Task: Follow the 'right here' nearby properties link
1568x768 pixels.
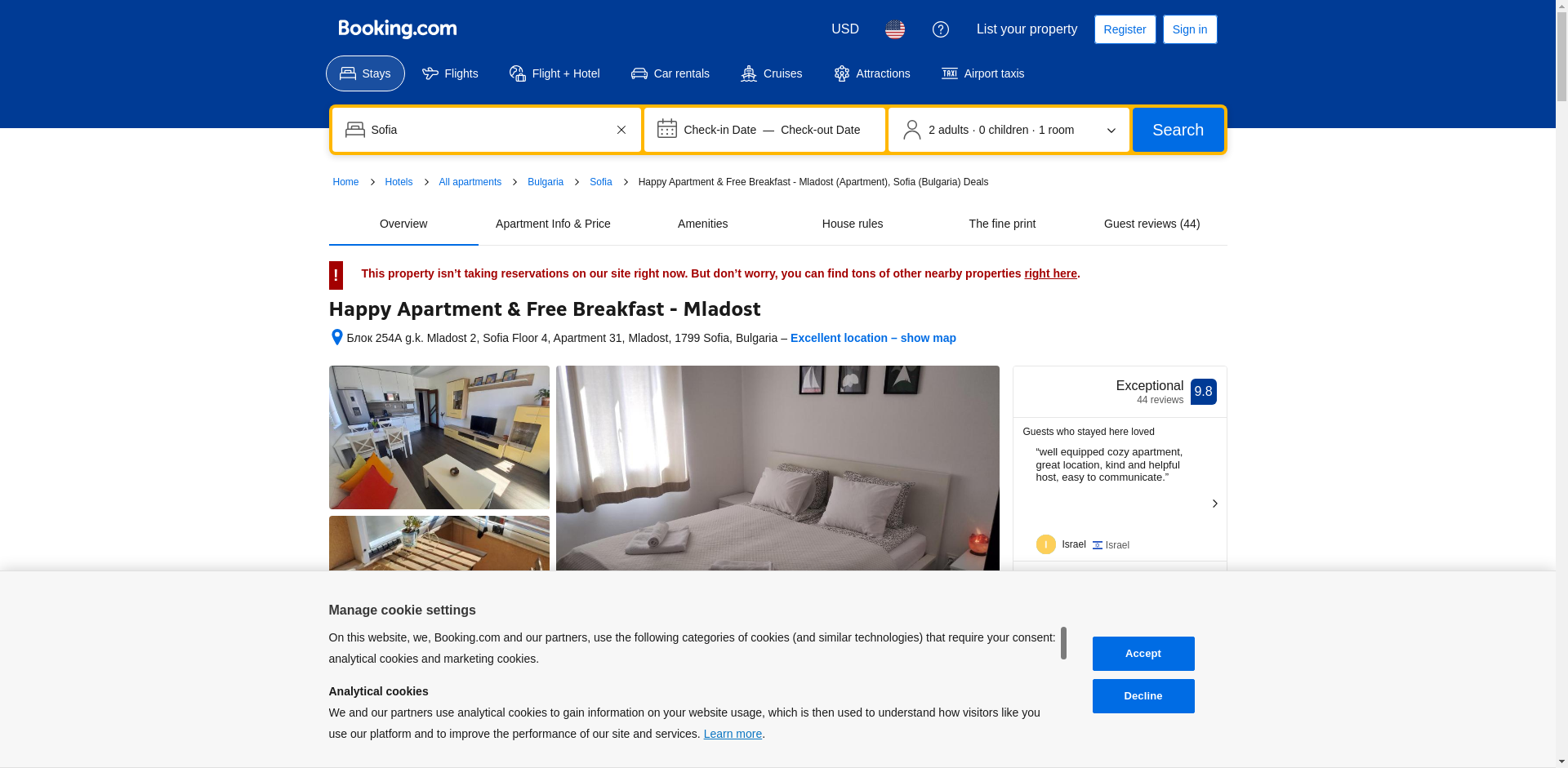Action: pyautogui.click(x=1050, y=273)
